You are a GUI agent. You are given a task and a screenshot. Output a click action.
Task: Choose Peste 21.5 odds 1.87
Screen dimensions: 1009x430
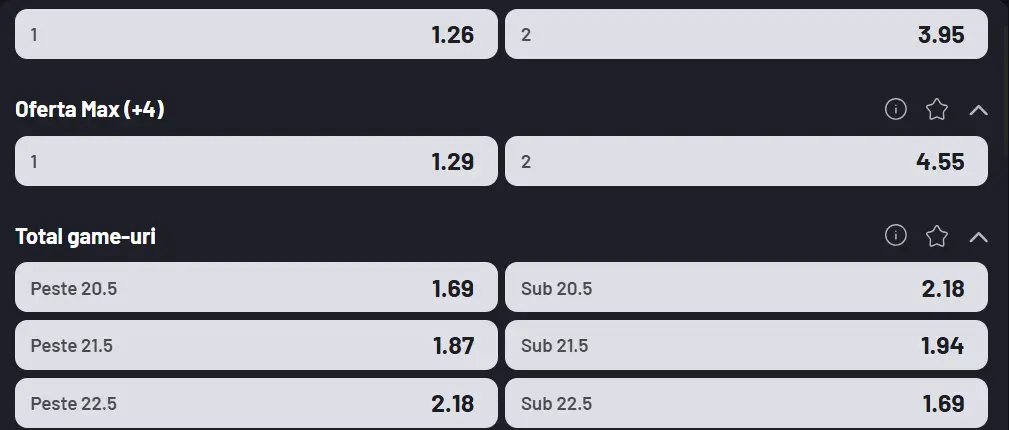click(256, 345)
